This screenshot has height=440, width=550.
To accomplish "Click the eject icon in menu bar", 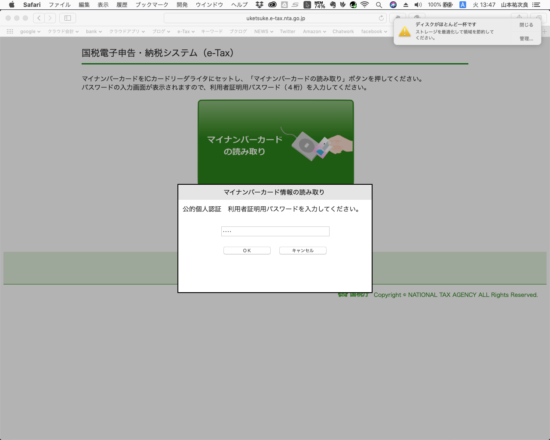I will tap(405, 5).
